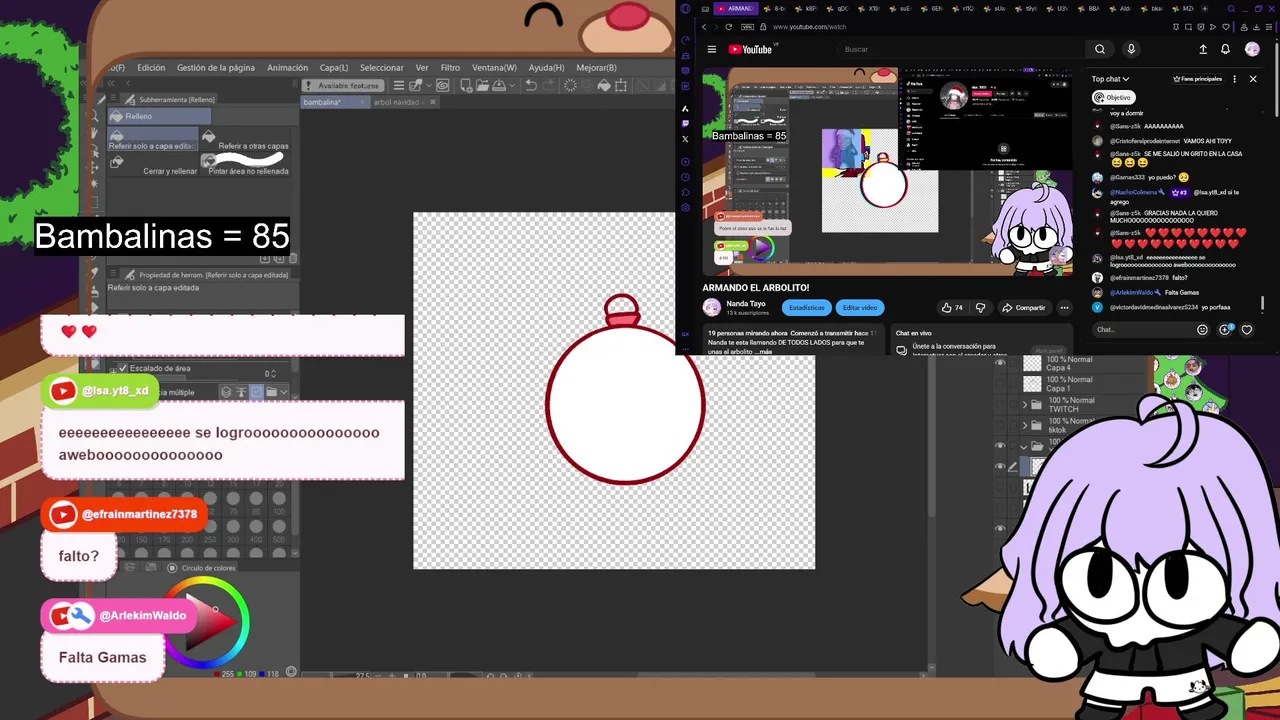1280x720 pixels.
Task: Open emoji picker in chat box
Action: pos(1202,329)
